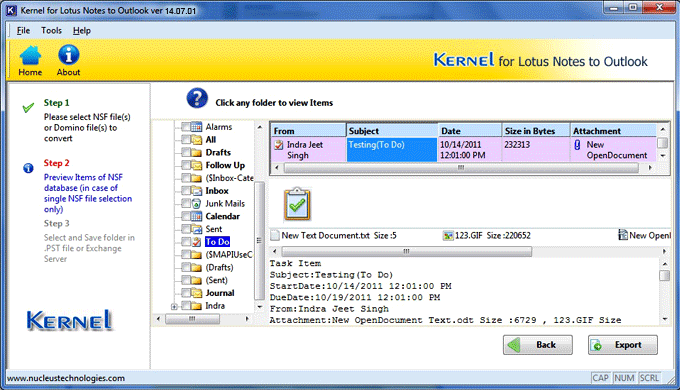680x390 pixels.
Task: Expand the Indra folder tree node
Action: pyautogui.click(x=174, y=306)
